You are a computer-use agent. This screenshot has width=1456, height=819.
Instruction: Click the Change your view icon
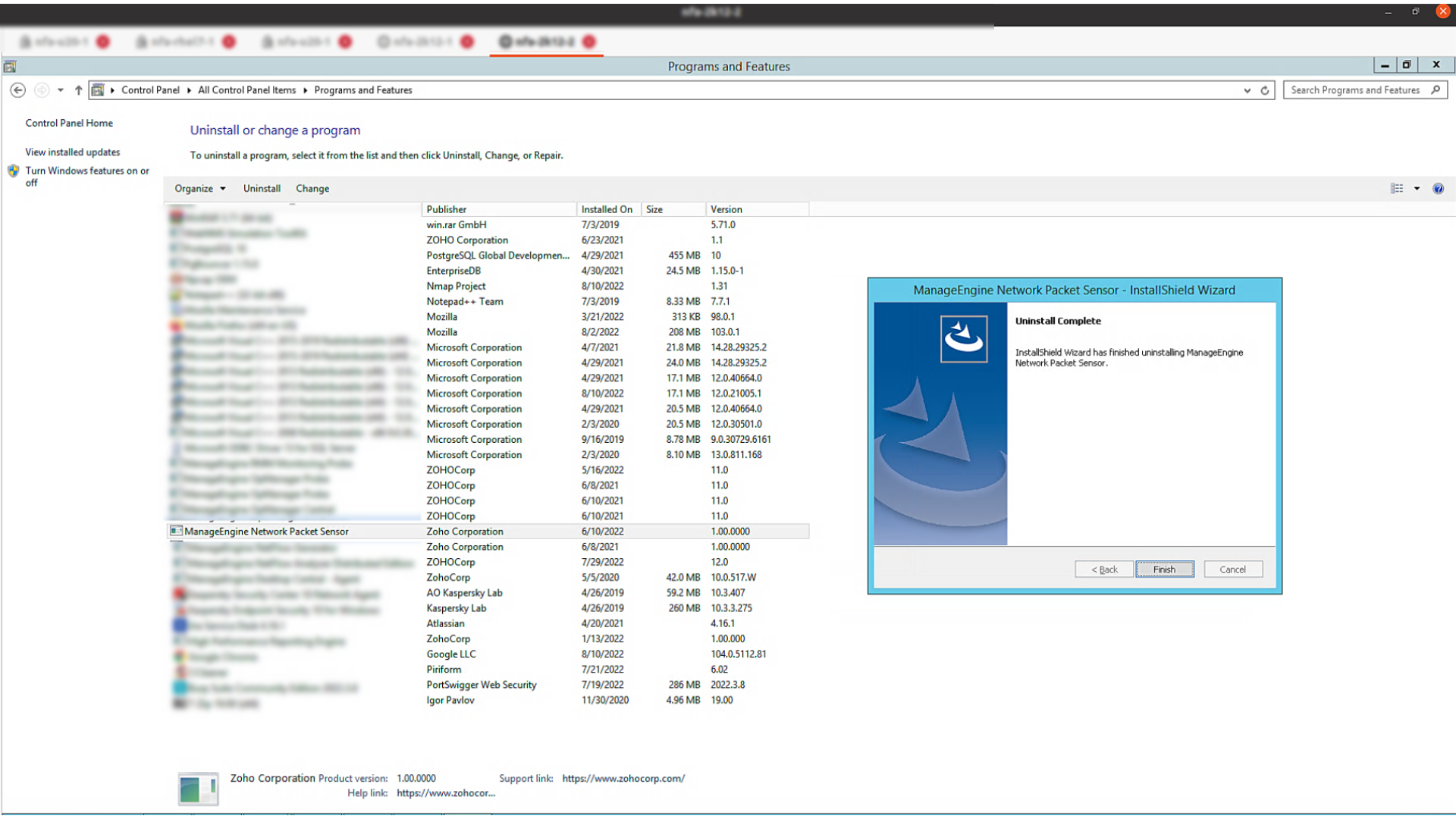[1397, 189]
